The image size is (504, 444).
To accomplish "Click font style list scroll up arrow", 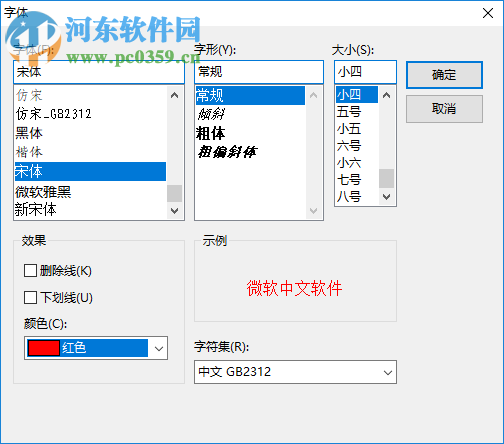I will (x=313, y=96).
